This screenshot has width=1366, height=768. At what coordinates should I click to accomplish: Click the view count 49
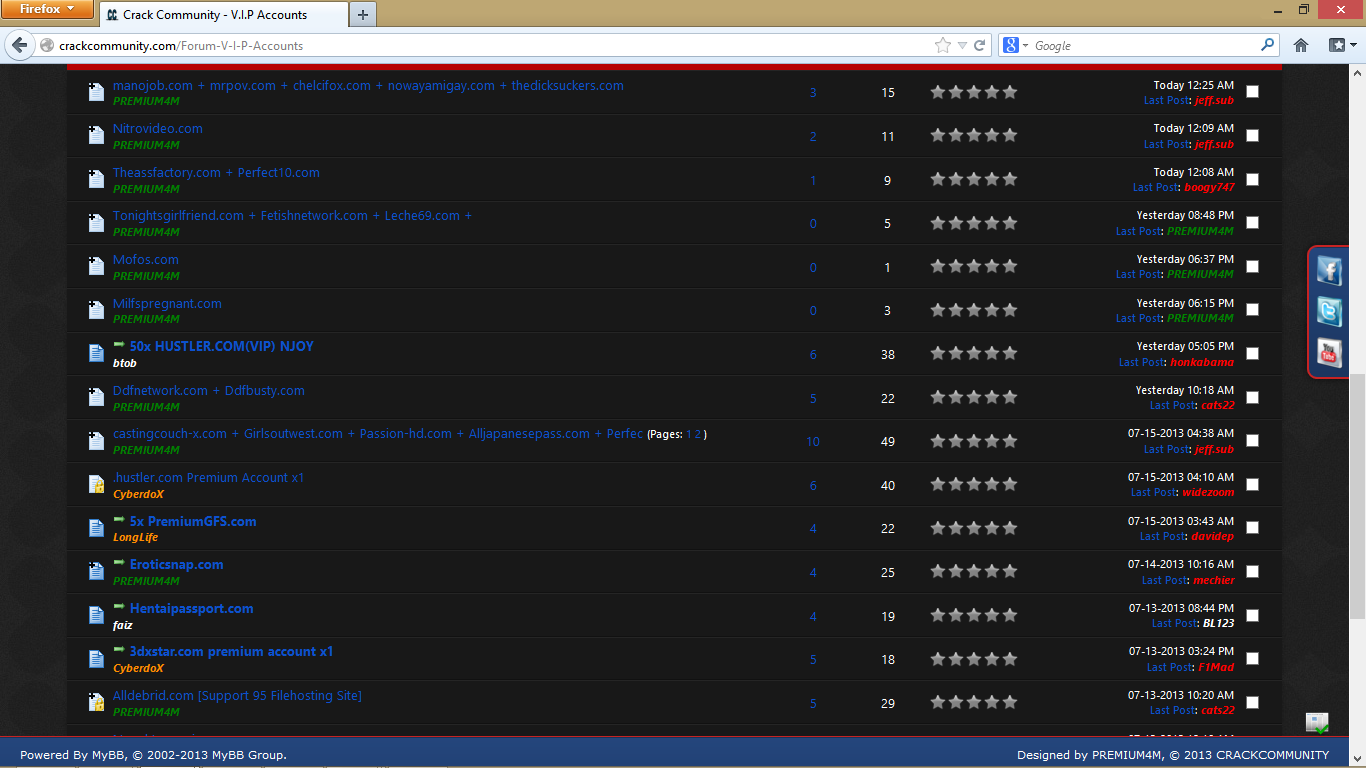(x=888, y=441)
